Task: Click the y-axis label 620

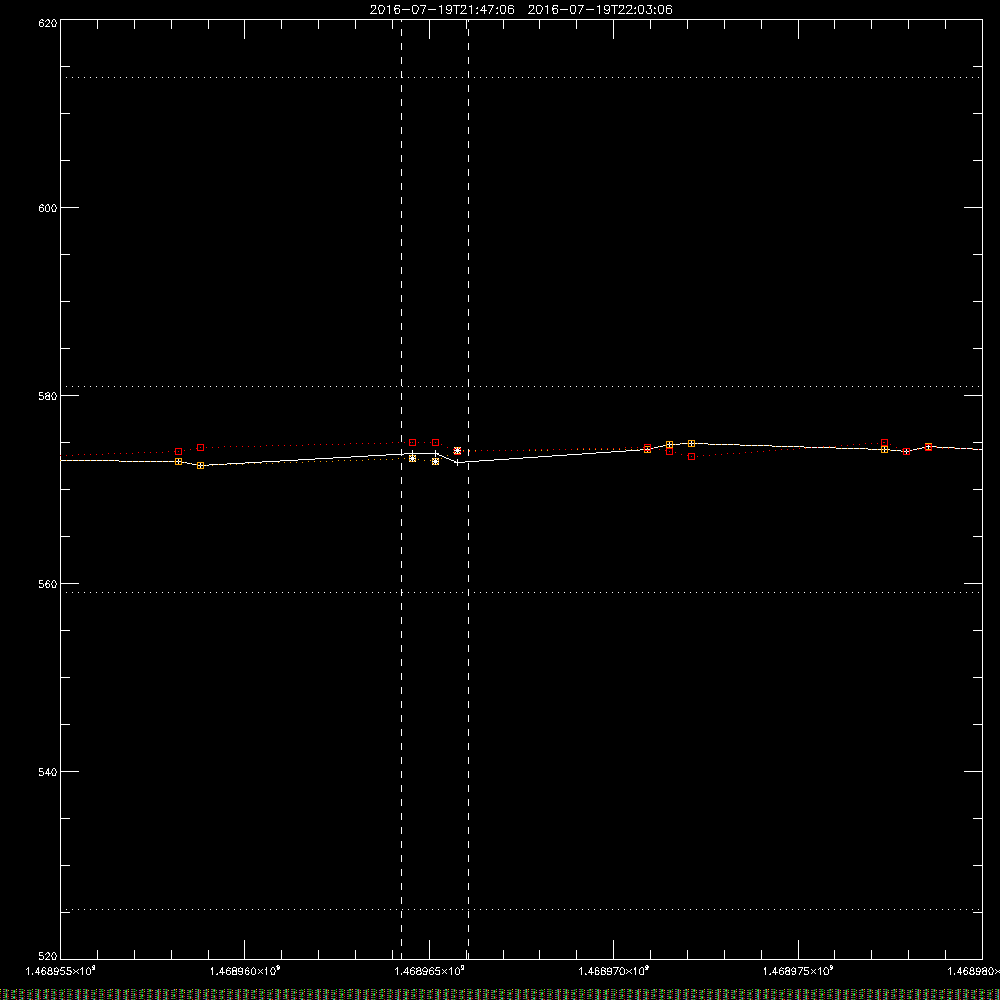Action: tap(48, 23)
